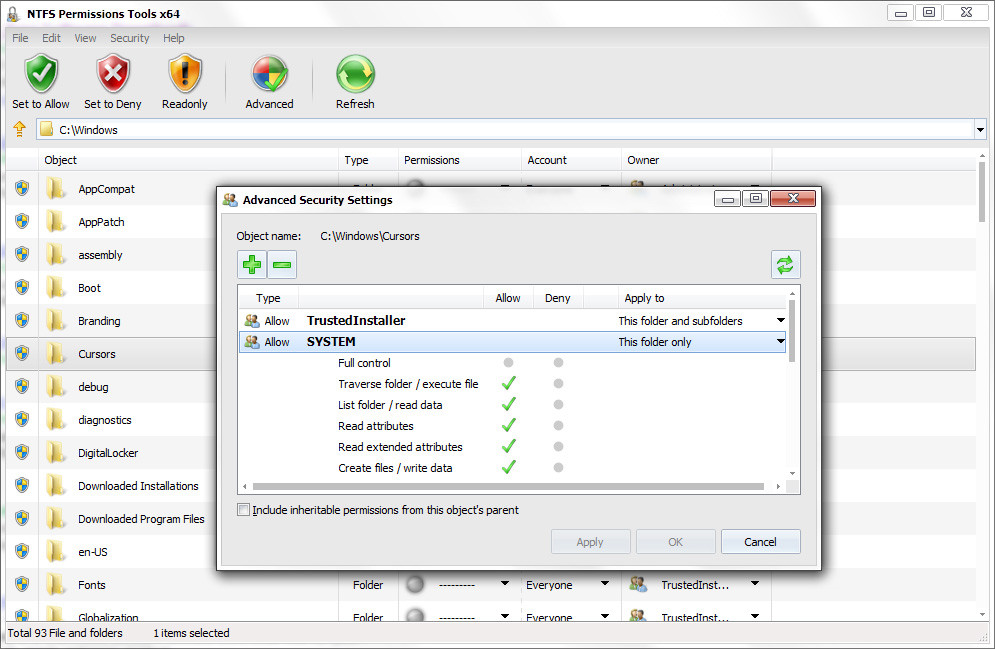This screenshot has height=649, width=995.
Task: Open the C:\Windows path dropdown arrow
Action: (980, 130)
